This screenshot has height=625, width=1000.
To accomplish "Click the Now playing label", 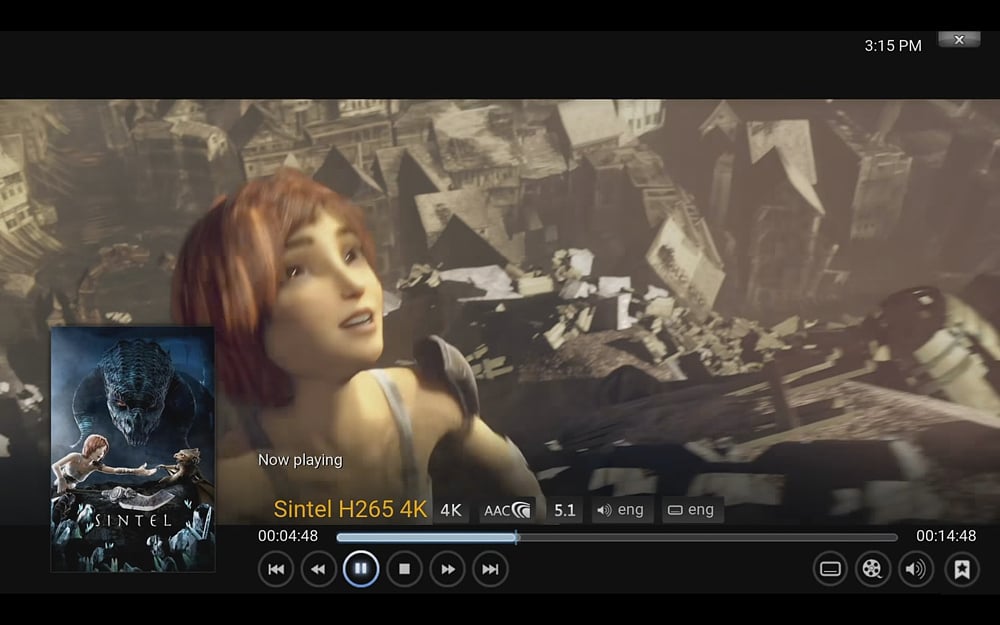I will point(300,459).
